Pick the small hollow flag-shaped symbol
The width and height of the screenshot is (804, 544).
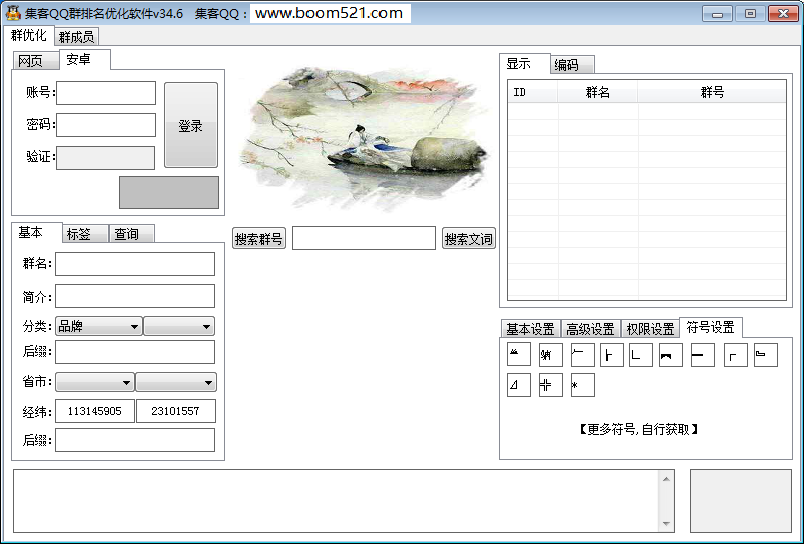(766, 355)
